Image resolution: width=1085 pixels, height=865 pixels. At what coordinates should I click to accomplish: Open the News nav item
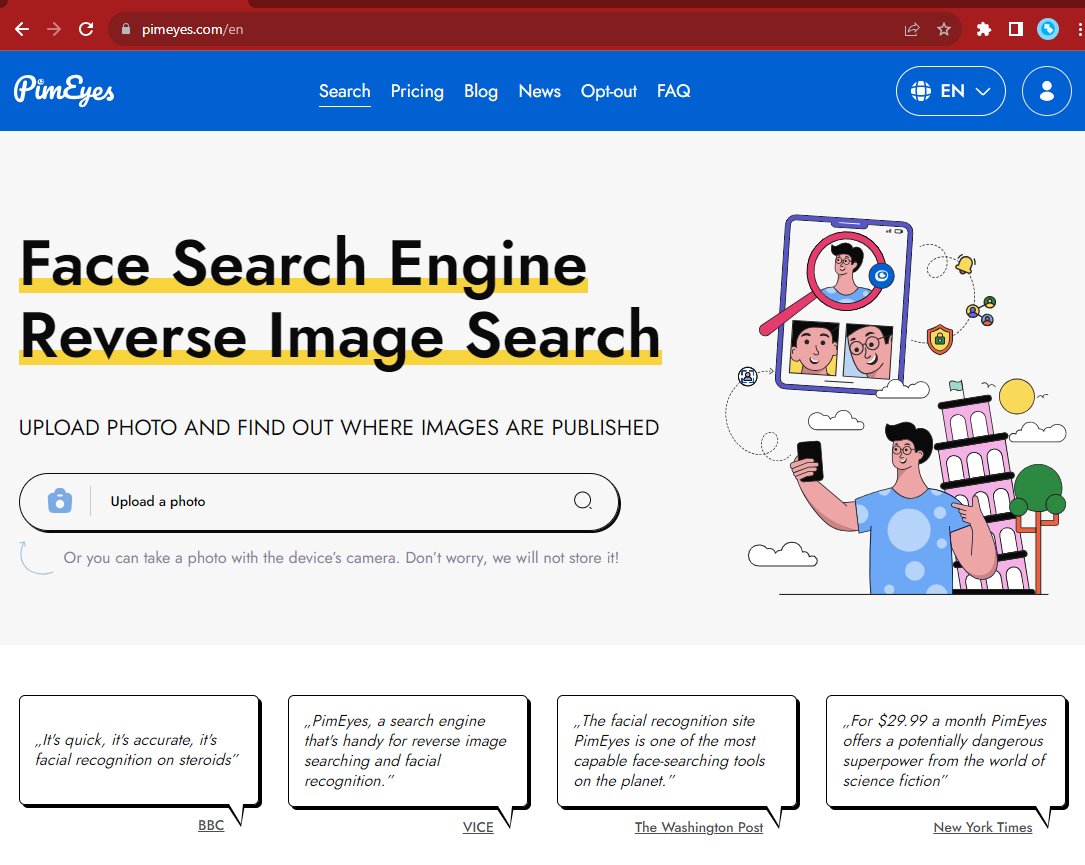point(540,91)
